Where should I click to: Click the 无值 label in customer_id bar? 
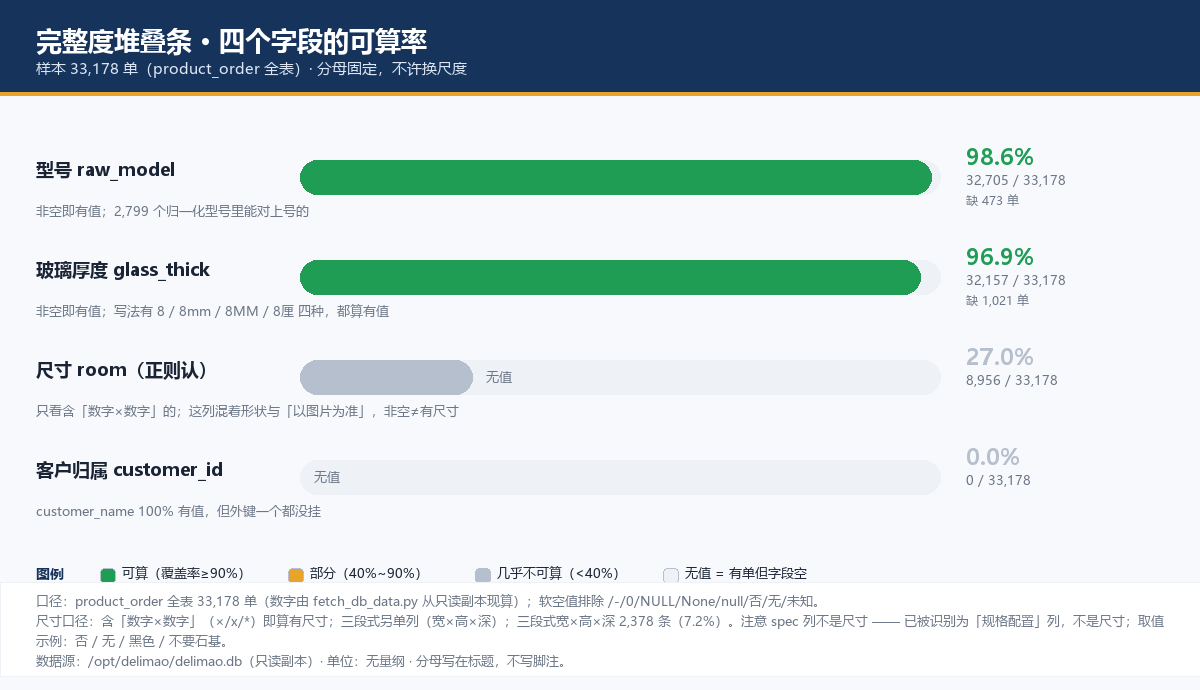pyautogui.click(x=327, y=477)
